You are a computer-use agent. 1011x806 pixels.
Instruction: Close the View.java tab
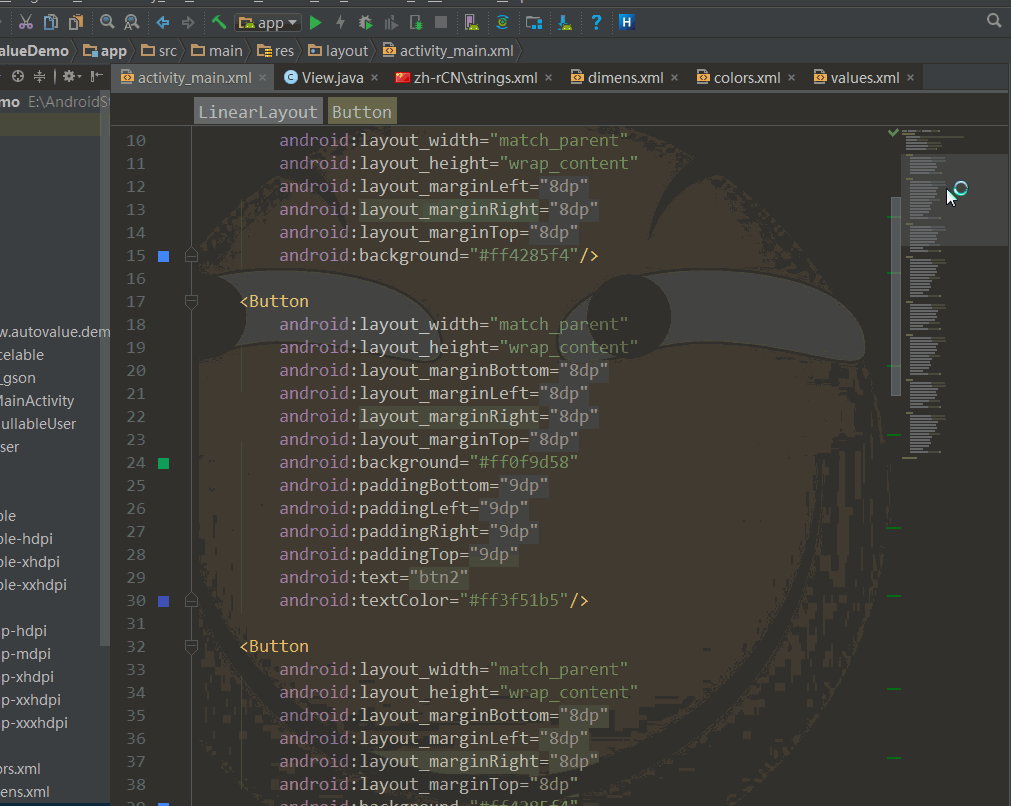[374, 78]
